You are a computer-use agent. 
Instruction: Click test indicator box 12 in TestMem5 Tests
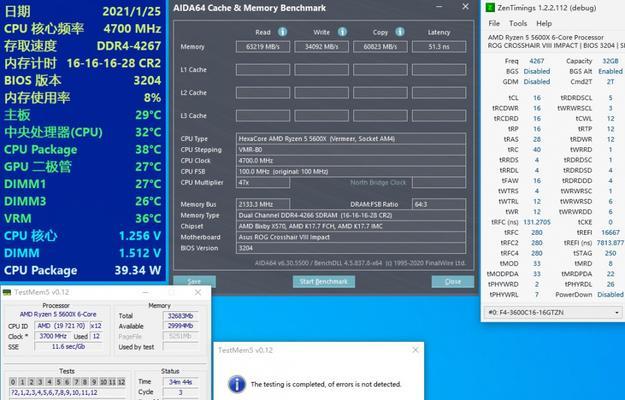point(121,382)
